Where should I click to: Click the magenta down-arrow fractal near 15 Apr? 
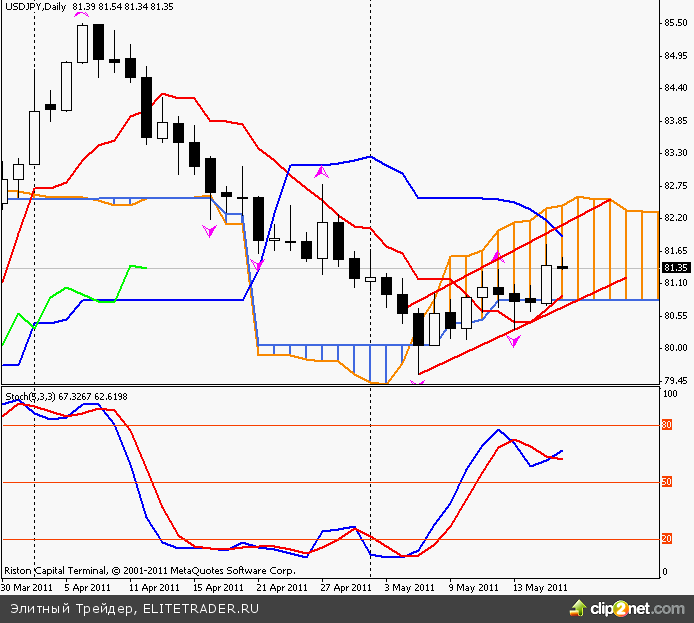click(209, 230)
